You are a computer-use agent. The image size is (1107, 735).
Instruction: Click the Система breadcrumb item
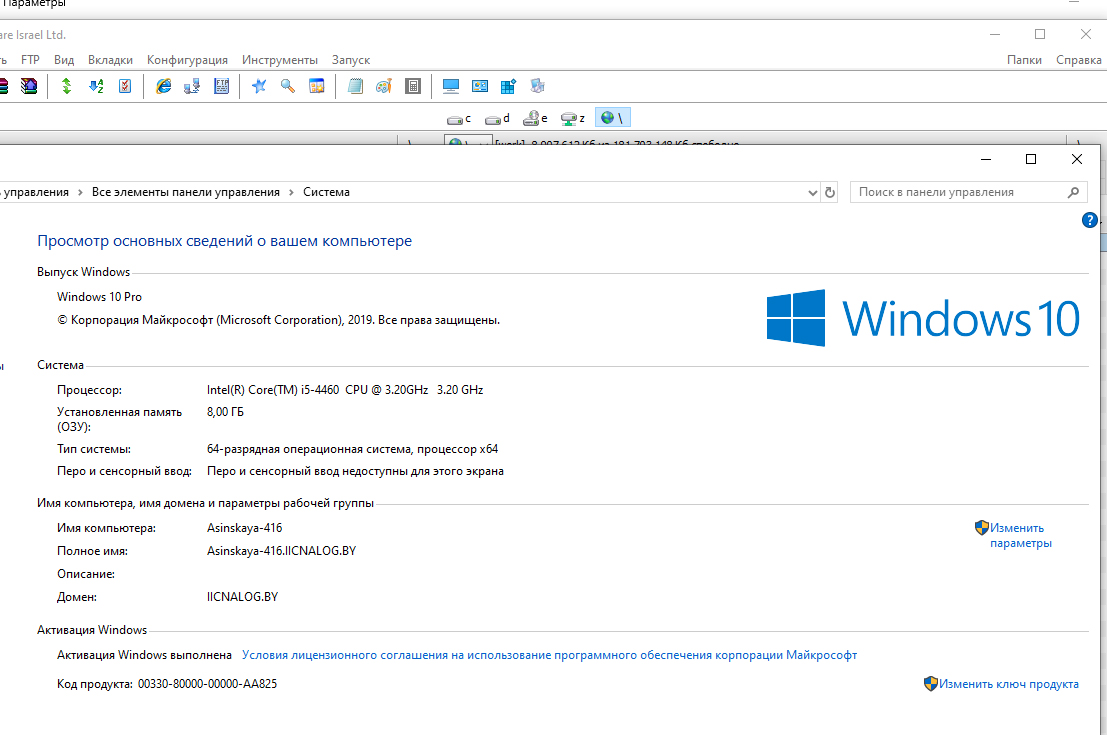click(326, 192)
